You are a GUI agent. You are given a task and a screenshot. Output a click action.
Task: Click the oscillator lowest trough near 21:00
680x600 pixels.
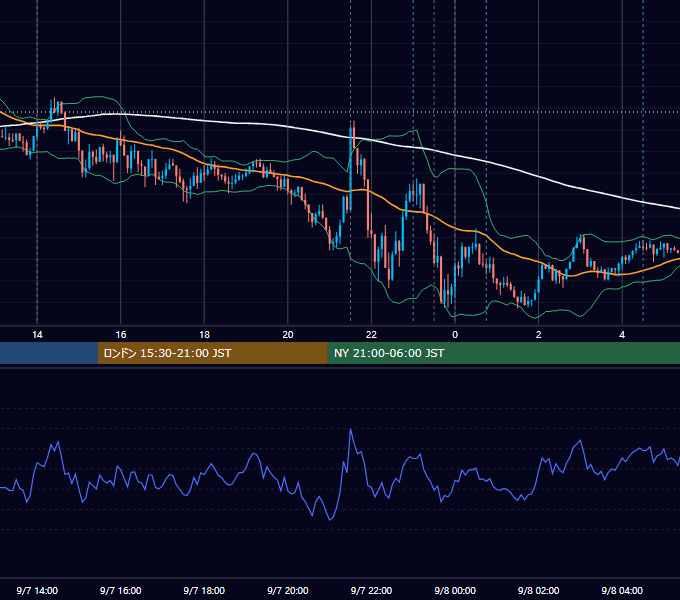[330, 519]
